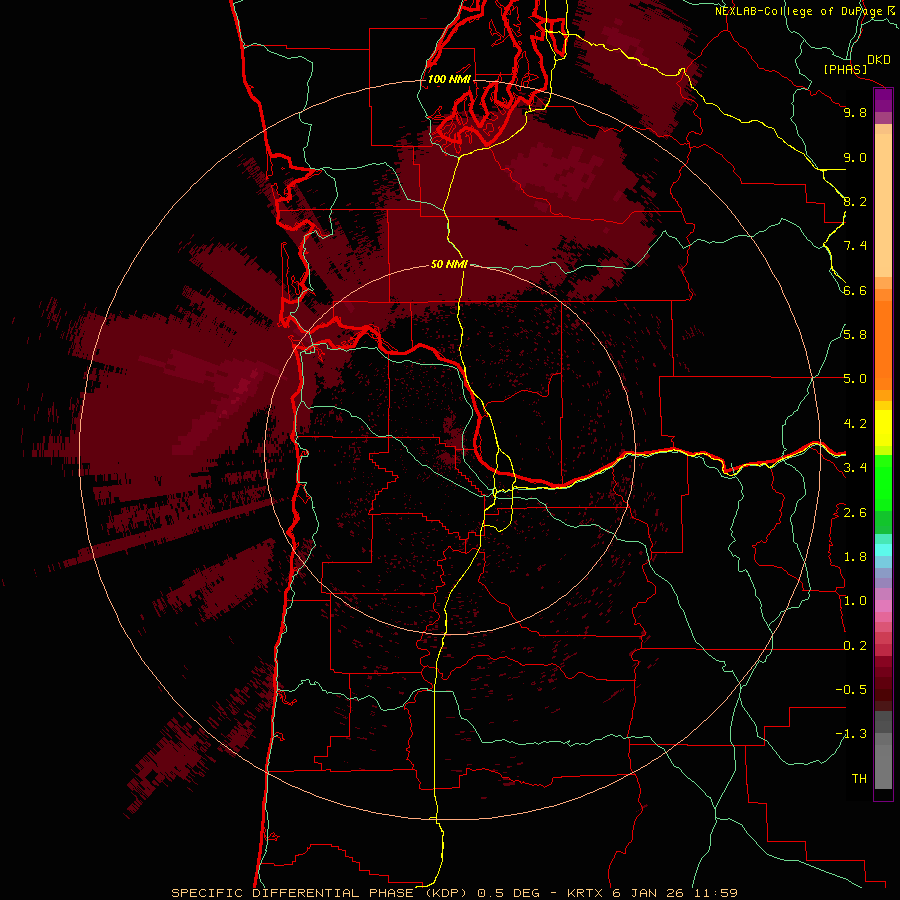Viewport: 900px width, 900px height.
Task: Click the 3.4 scale value
Action: pyautogui.click(x=855, y=468)
